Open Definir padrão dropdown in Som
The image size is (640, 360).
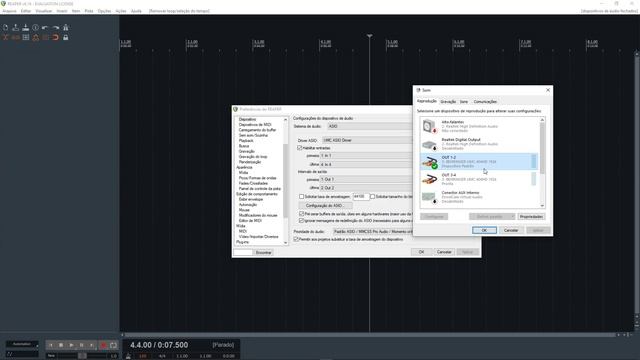pyautogui.click(x=492, y=217)
